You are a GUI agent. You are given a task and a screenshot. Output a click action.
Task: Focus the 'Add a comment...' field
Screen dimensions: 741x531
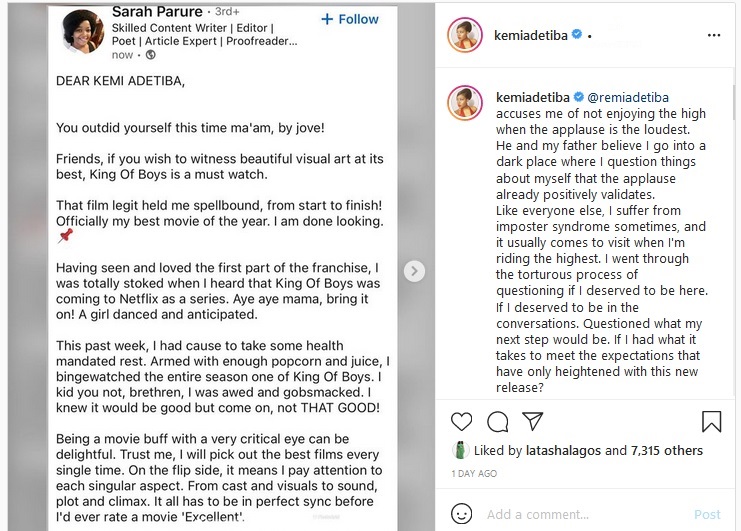coord(580,514)
